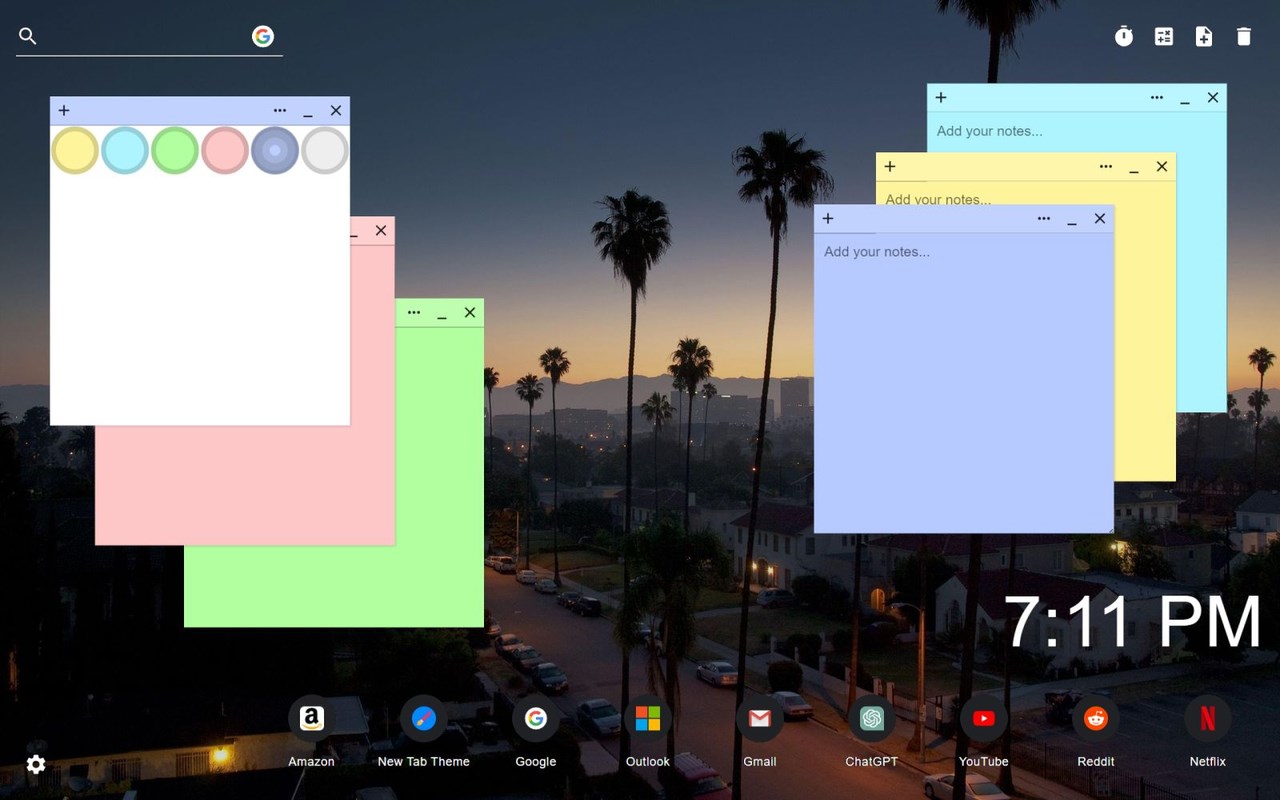Select the Google search engine icon
Viewport: 1280px width, 800px height.
[x=263, y=36]
